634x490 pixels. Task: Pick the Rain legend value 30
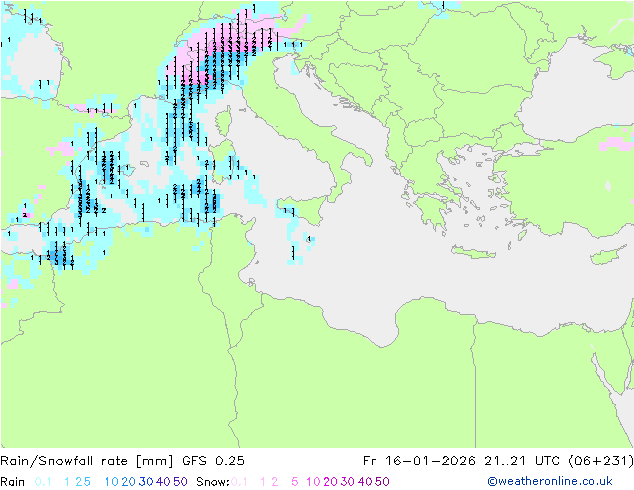click(x=146, y=482)
